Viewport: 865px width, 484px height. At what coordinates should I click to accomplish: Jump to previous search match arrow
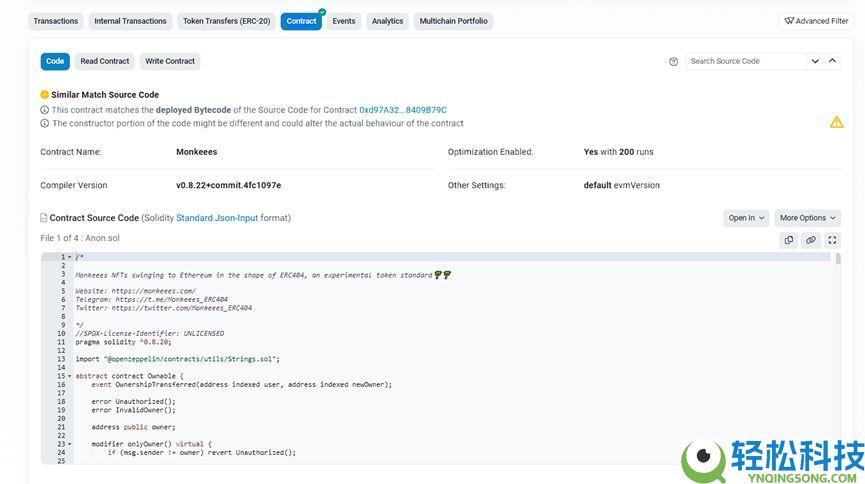coord(832,61)
